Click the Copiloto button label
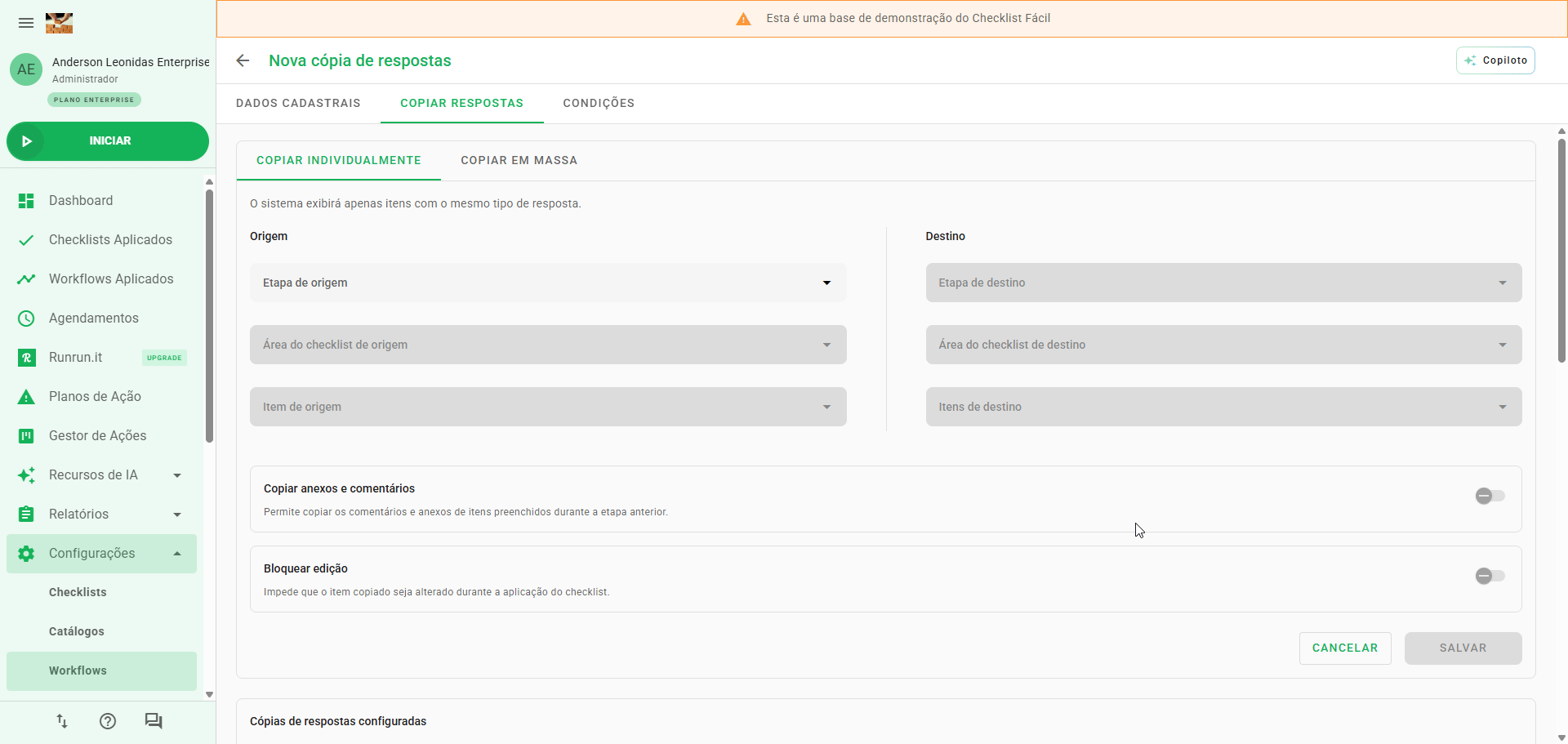This screenshot has height=744, width=1568. (x=1505, y=60)
